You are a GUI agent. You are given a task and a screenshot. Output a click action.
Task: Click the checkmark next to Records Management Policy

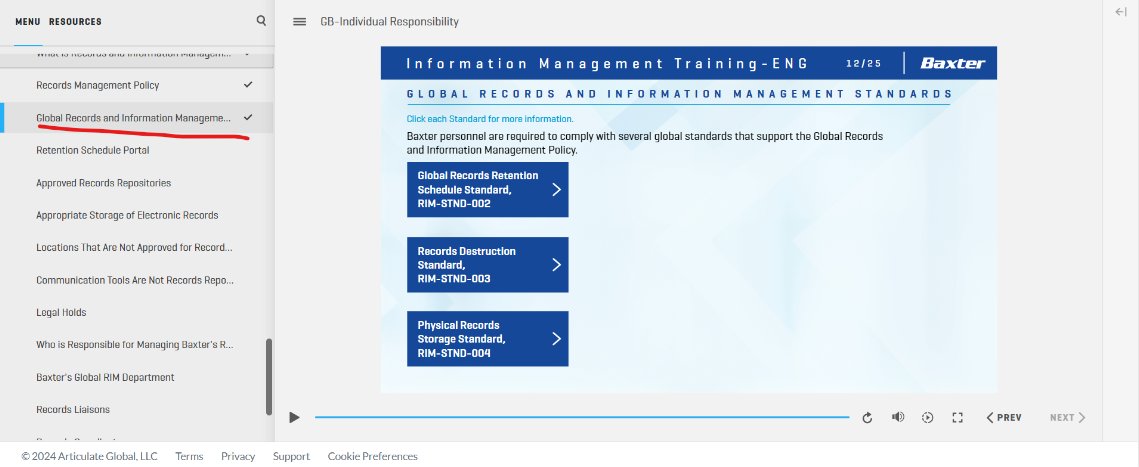(x=248, y=85)
